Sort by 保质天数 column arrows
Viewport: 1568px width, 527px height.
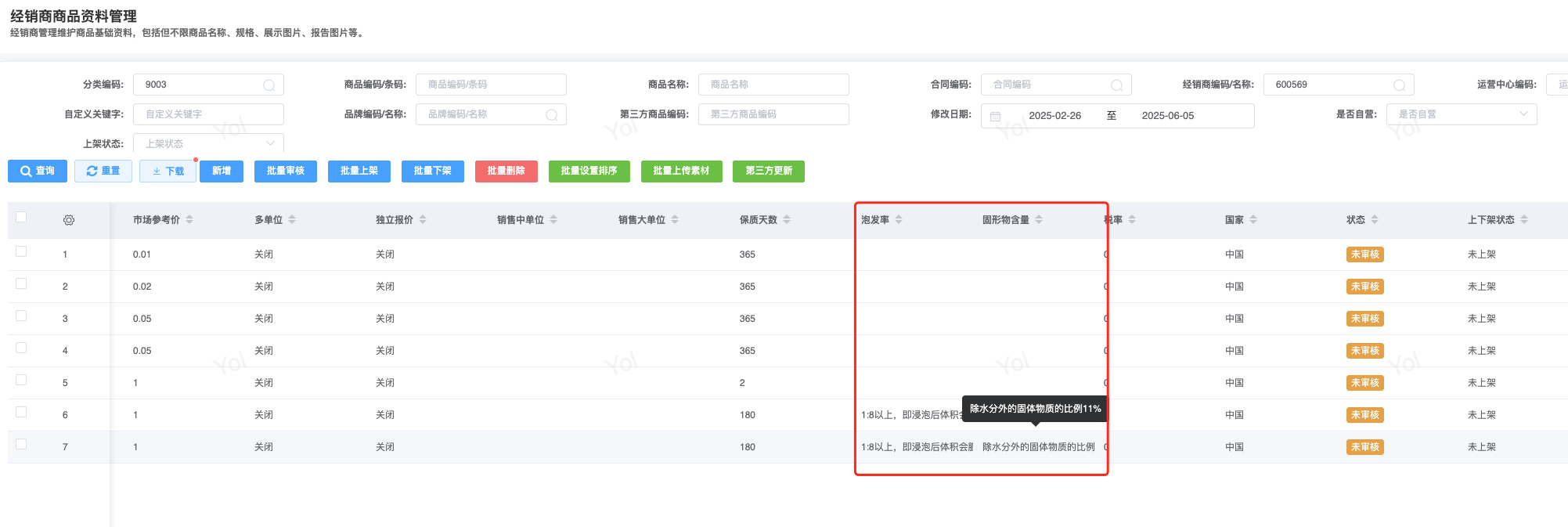tap(787, 220)
